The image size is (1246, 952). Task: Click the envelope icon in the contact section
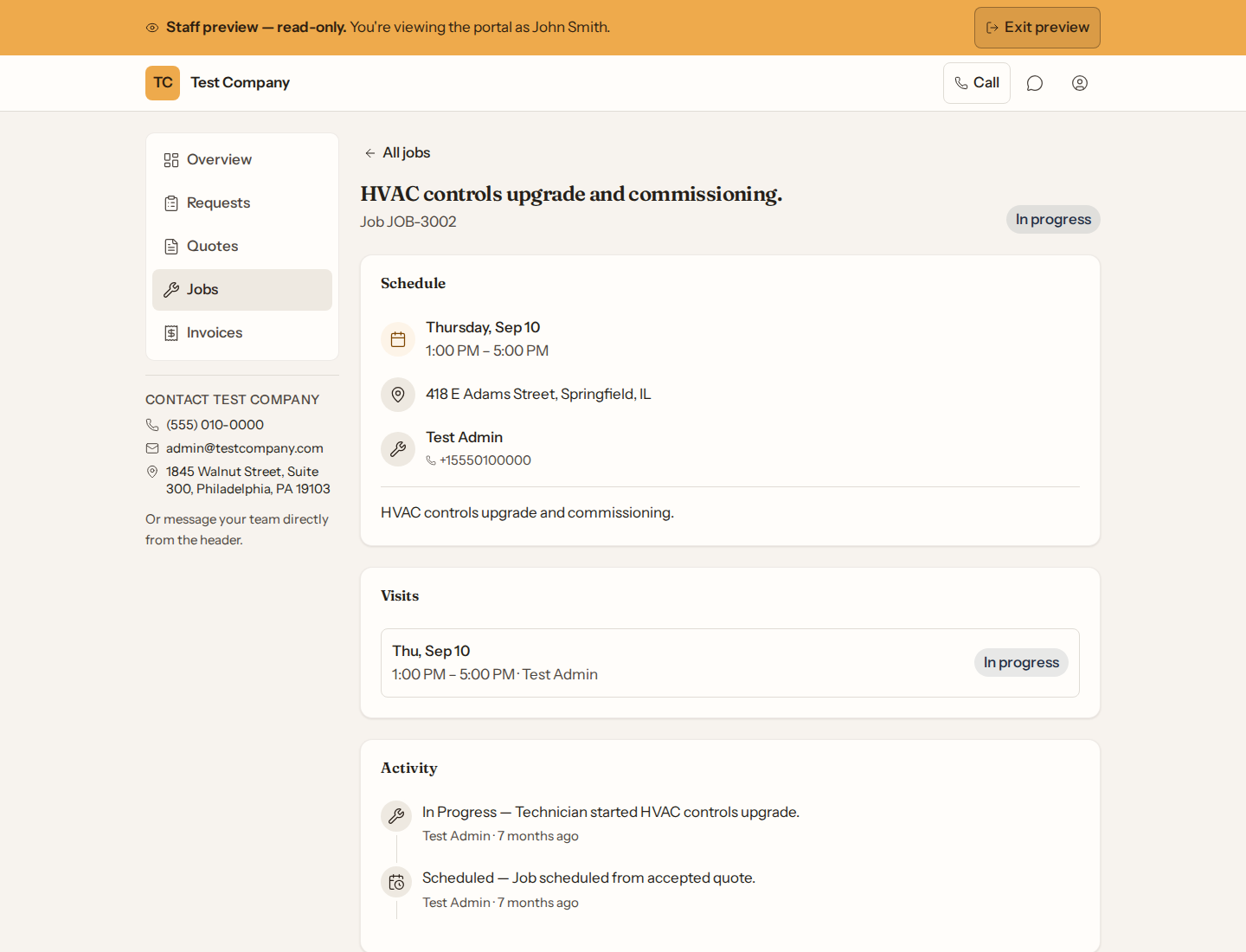click(152, 448)
